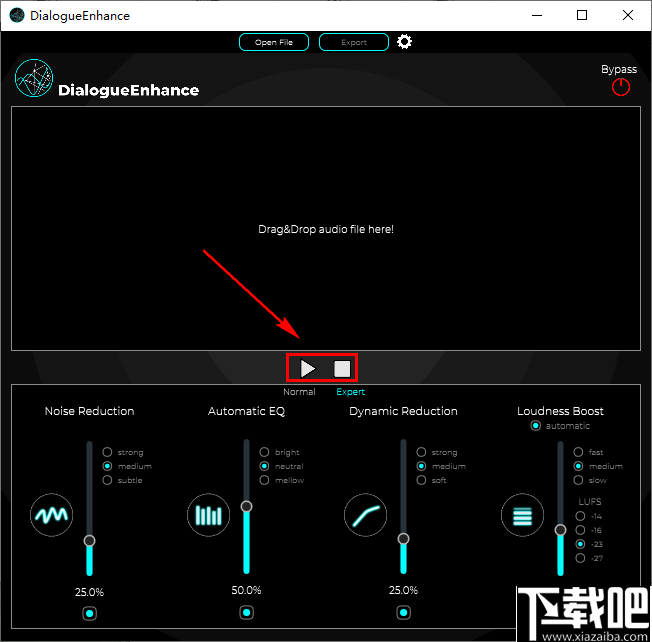The height and width of the screenshot is (642, 652).
Task: Click the title bar app icon
Action: click(17, 15)
